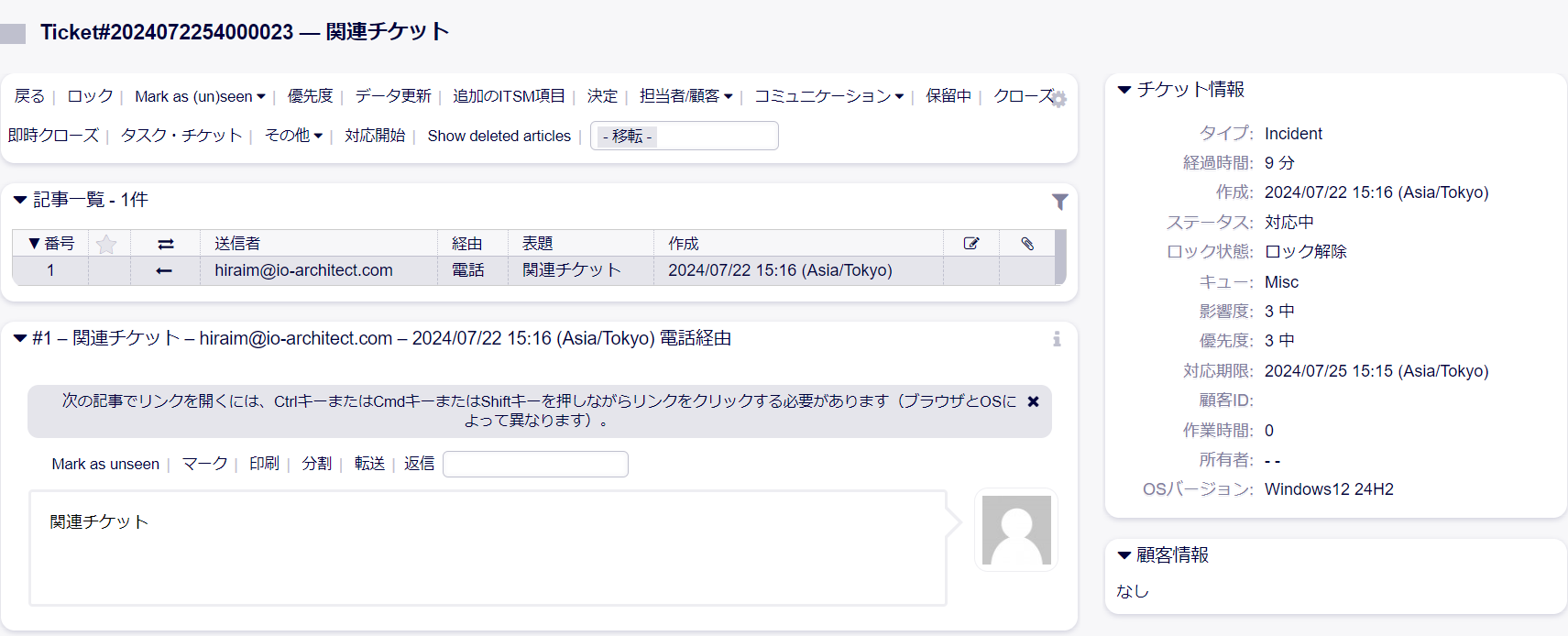Click the gray flag next to ticket title
Image resolution: width=1568 pixels, height=636 pixels.
click(13, 34)
